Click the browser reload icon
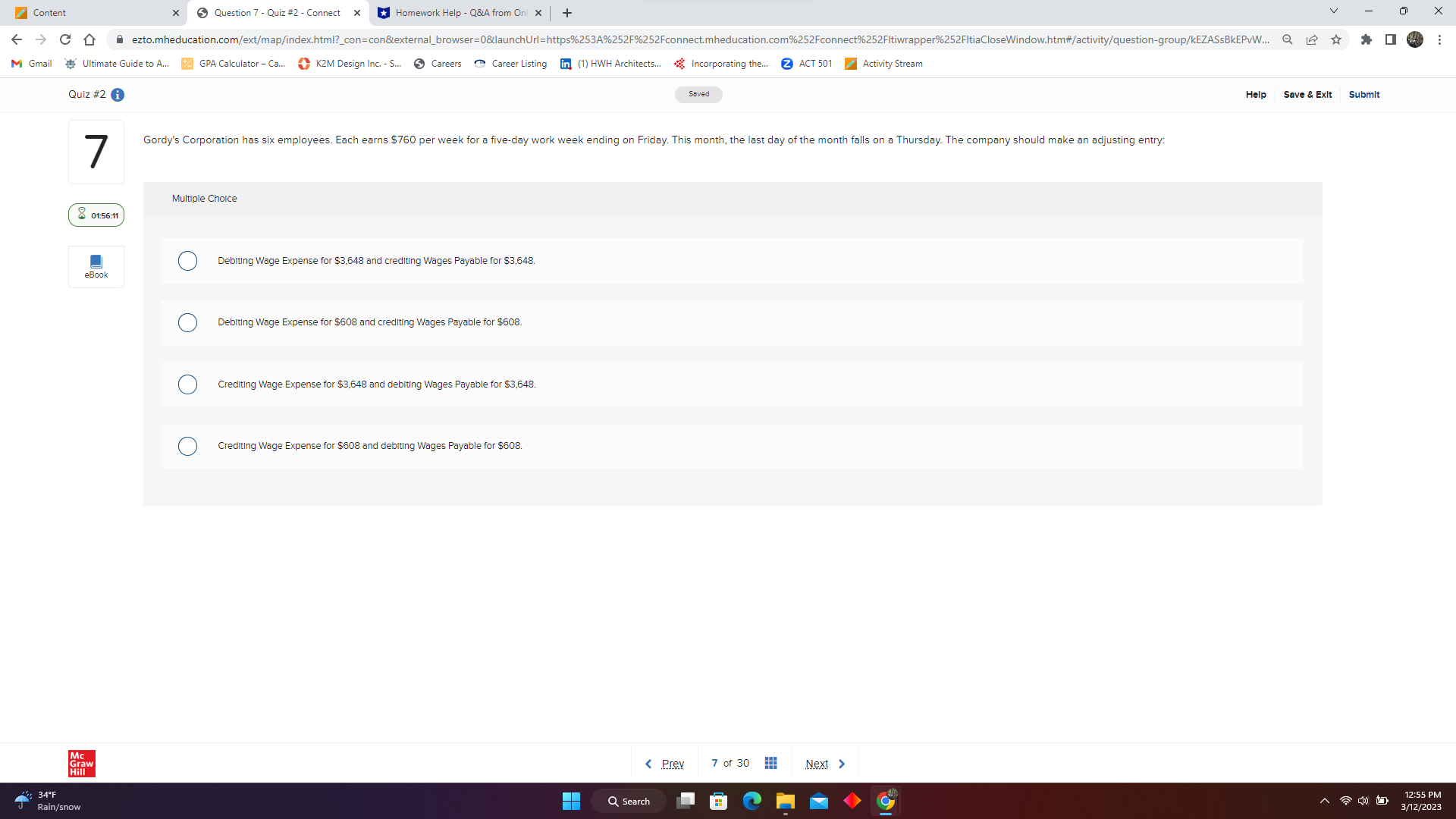The height and width of the screenshot is (819, 1456). (65, 39)
